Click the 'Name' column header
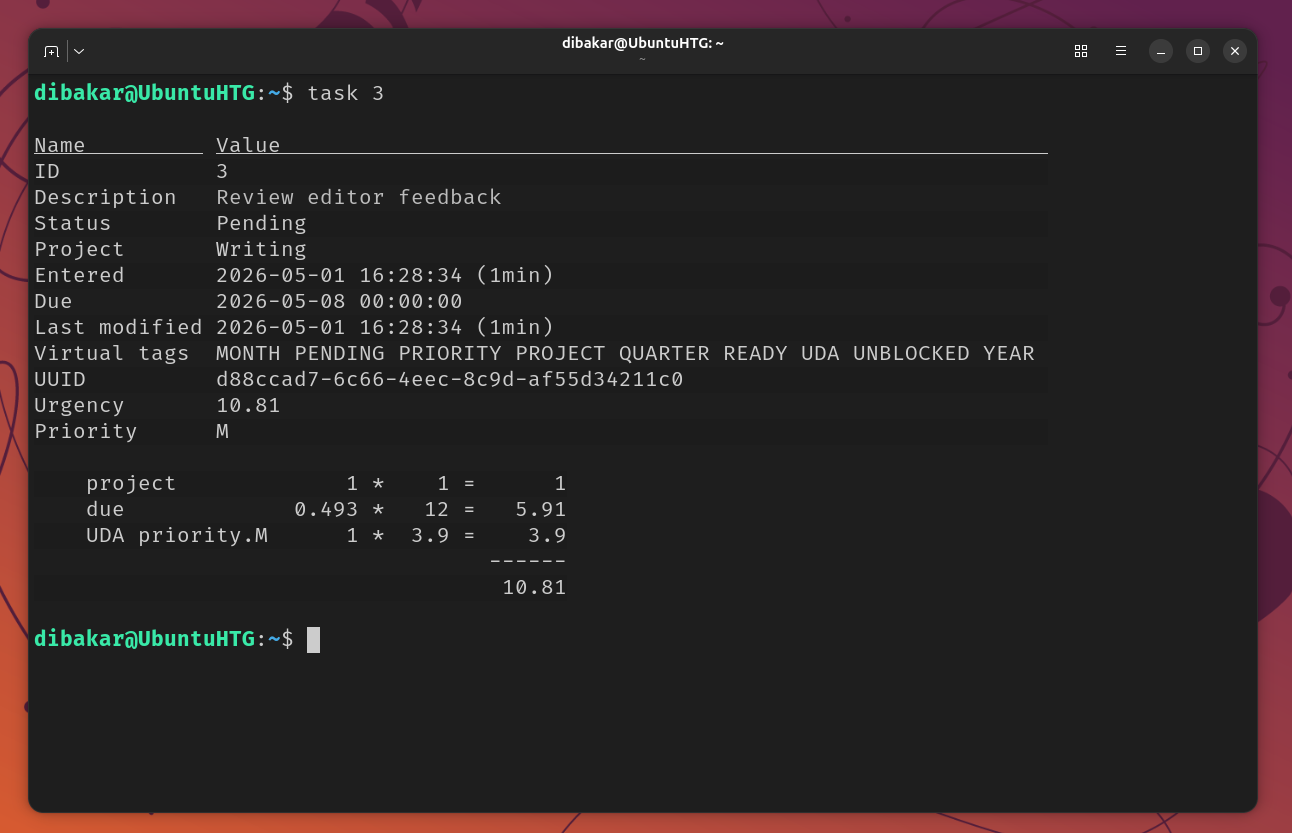This screenshot has width=1292, height=833. (60, 145)
